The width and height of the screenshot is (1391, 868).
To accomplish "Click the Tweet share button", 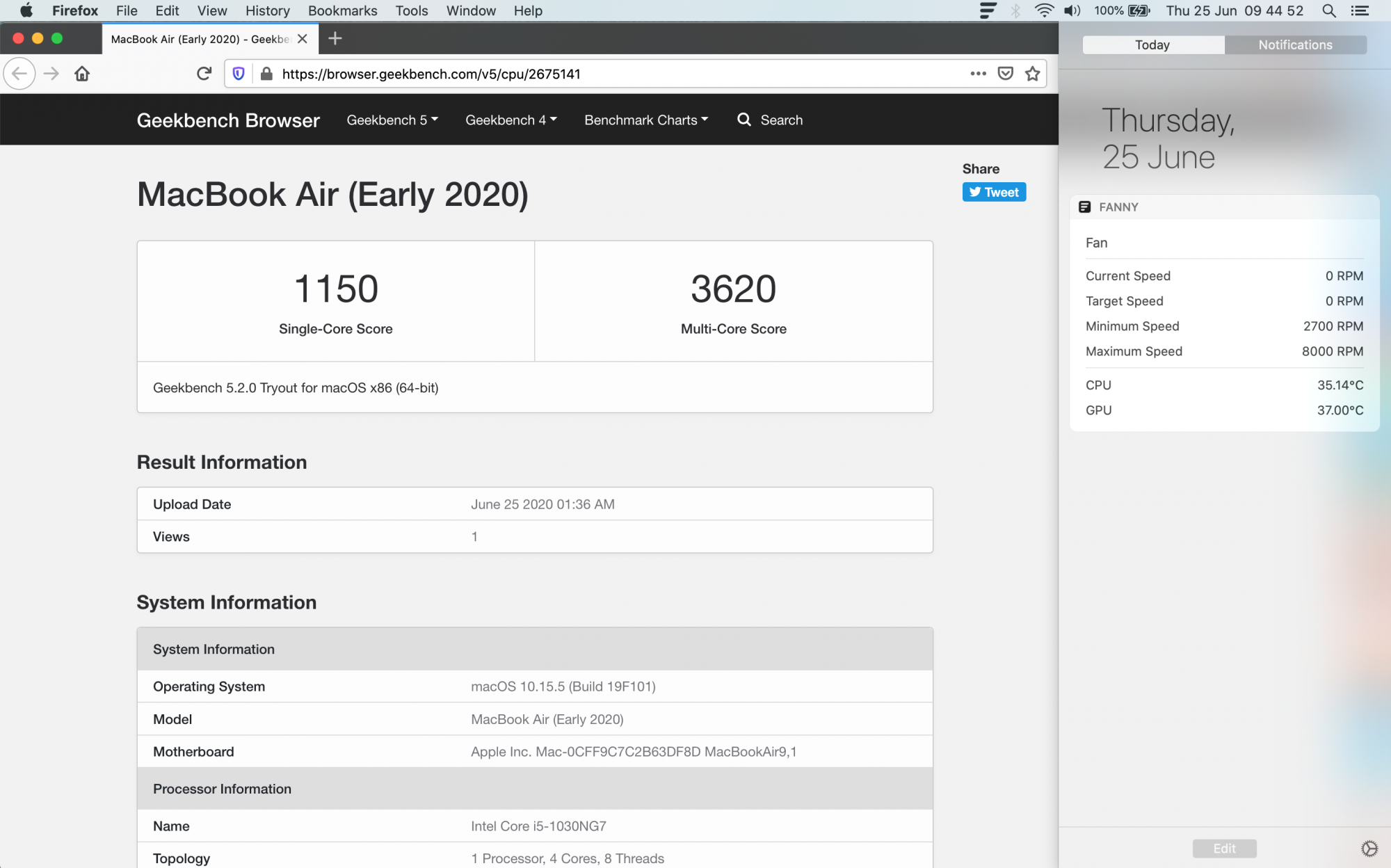I will (994, 193).
